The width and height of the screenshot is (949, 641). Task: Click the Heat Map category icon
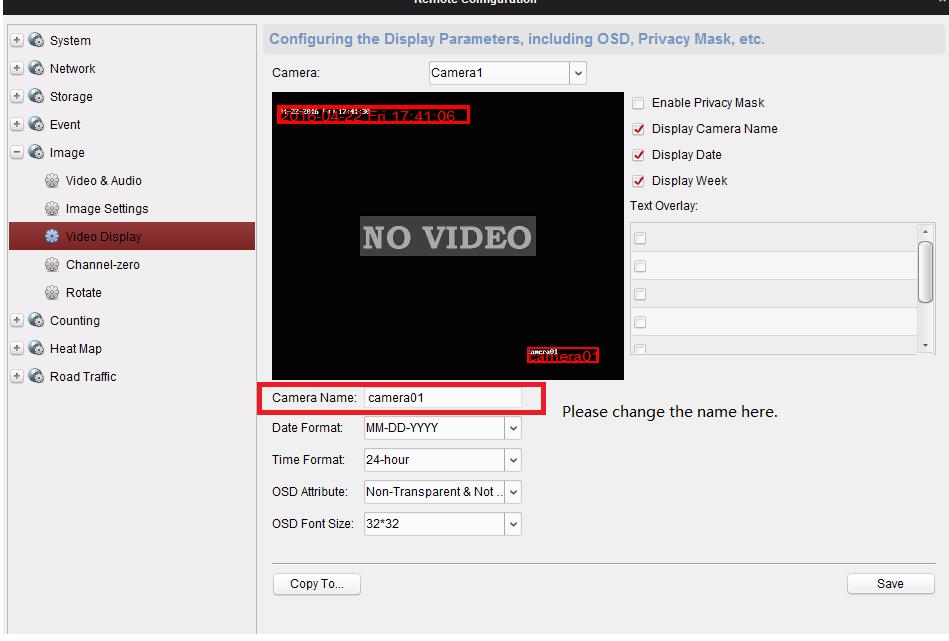(x=37, y=349)
